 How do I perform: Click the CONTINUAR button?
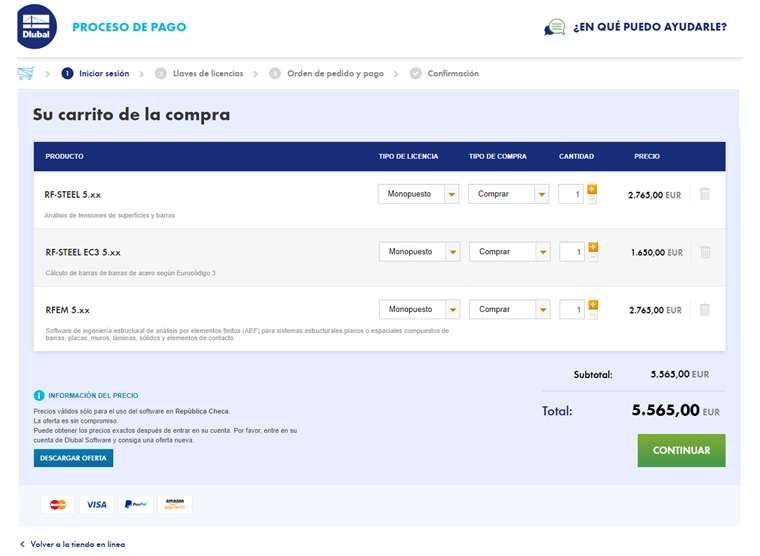[681, 450]
